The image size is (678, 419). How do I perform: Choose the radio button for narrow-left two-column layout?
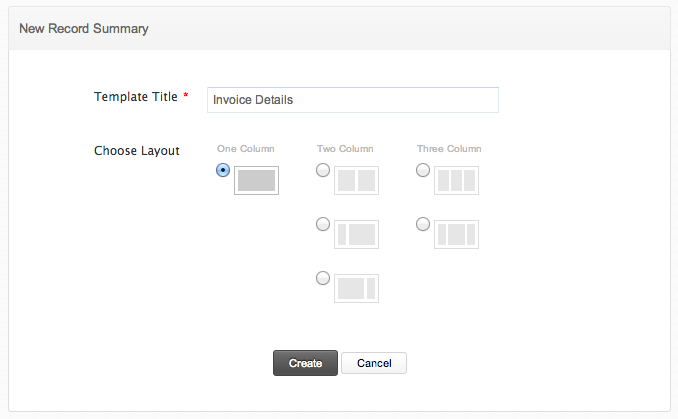[322, 224]
